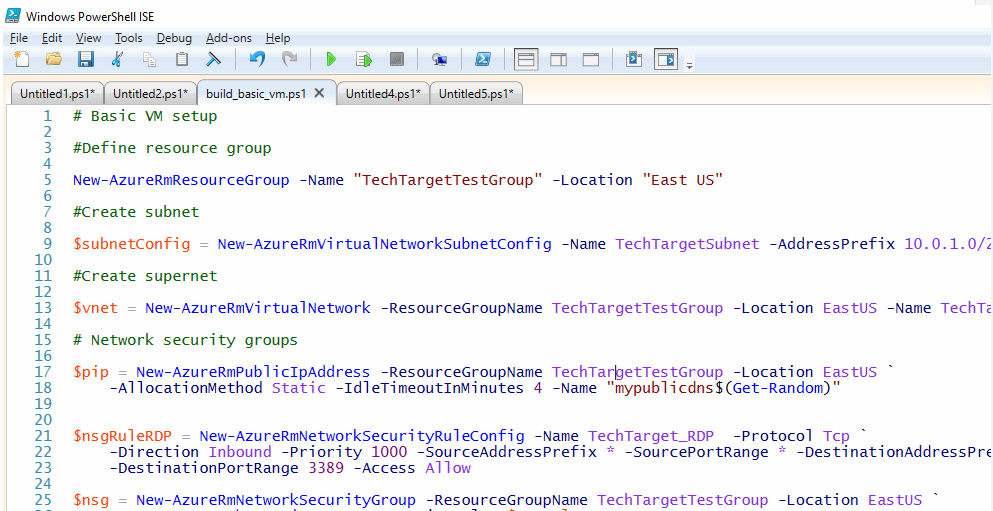Image resolution: width=993 pixels, height=511 pixels.
Task: Open the Add-ons menu
Action: click(229, 38)
